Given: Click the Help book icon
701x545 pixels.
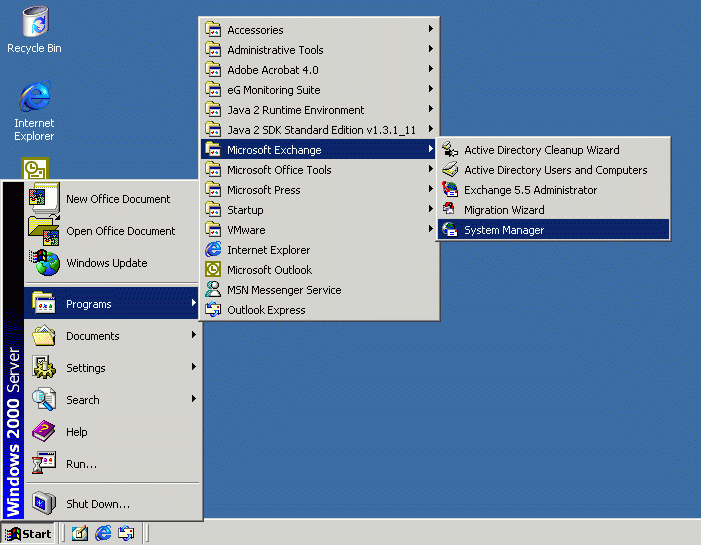Looking at the screenshot, I should tap(44, 431).
